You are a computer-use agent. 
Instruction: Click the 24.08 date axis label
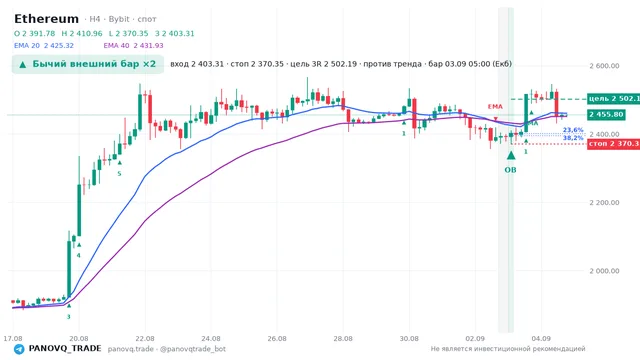[211, 339]
